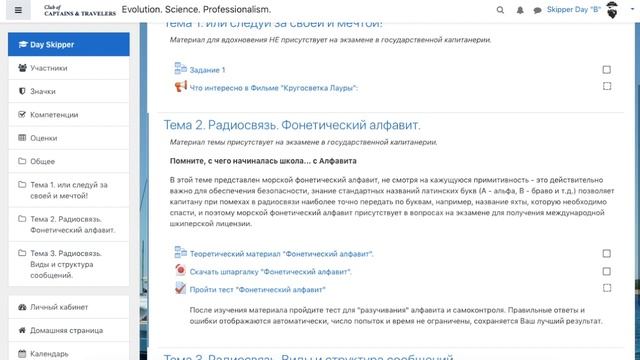Open the notifications bell icon
Screen dimensions: 640x360
520,10
